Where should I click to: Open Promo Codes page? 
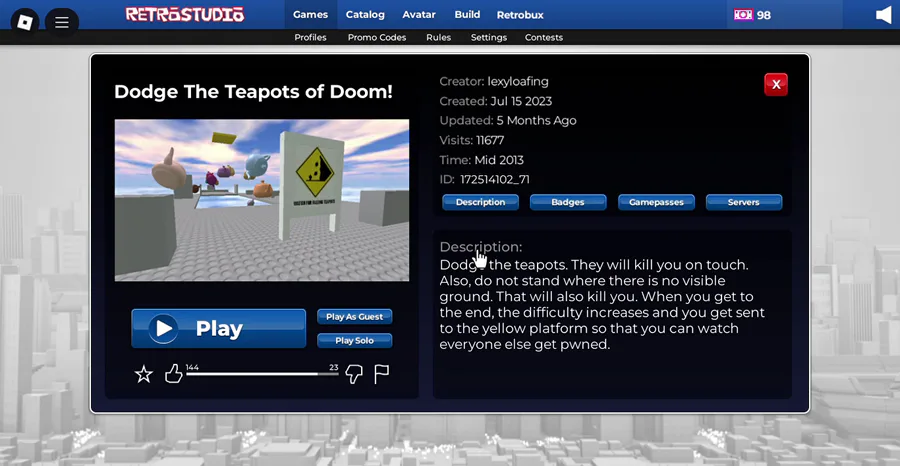tap(377, 37)
